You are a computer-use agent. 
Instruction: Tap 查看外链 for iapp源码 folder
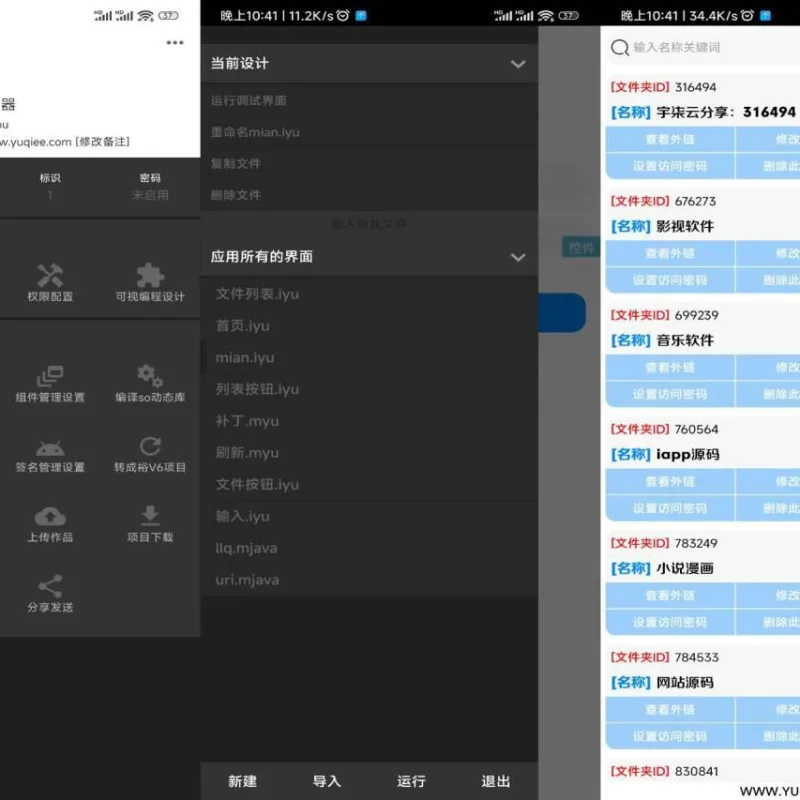tap(670, 482)
